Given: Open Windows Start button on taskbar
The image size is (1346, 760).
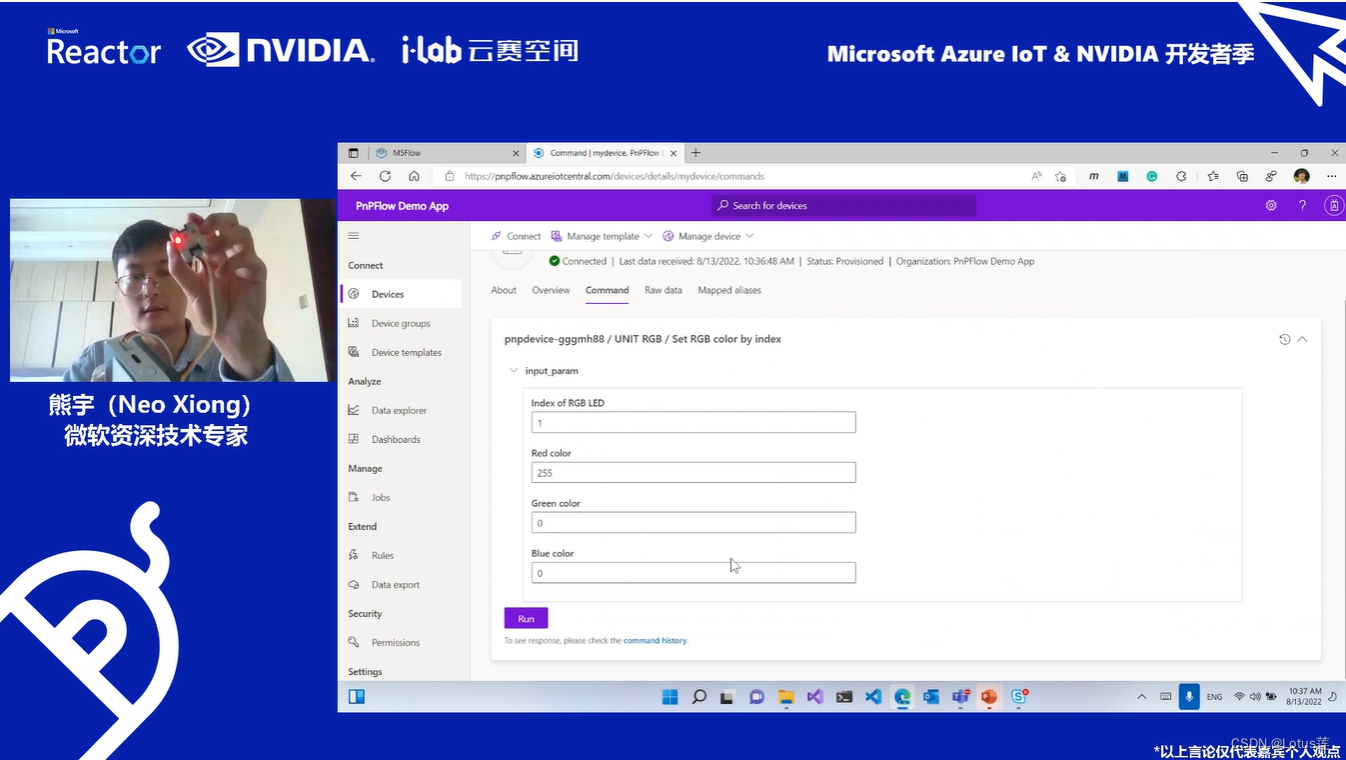Looking at the screenshot, I should click(670, 697).
